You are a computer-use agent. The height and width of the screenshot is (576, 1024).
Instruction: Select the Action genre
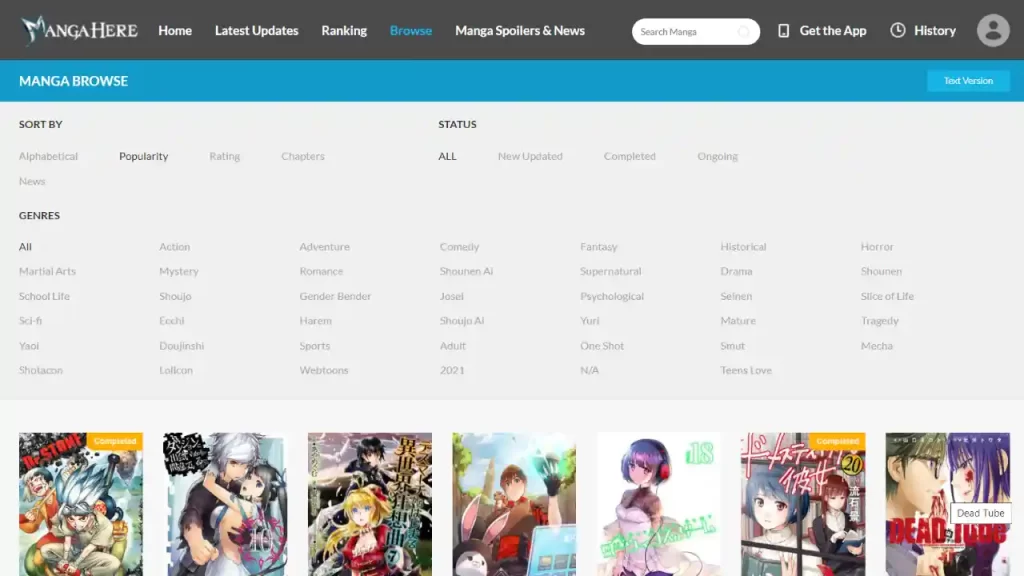(174, 247)
